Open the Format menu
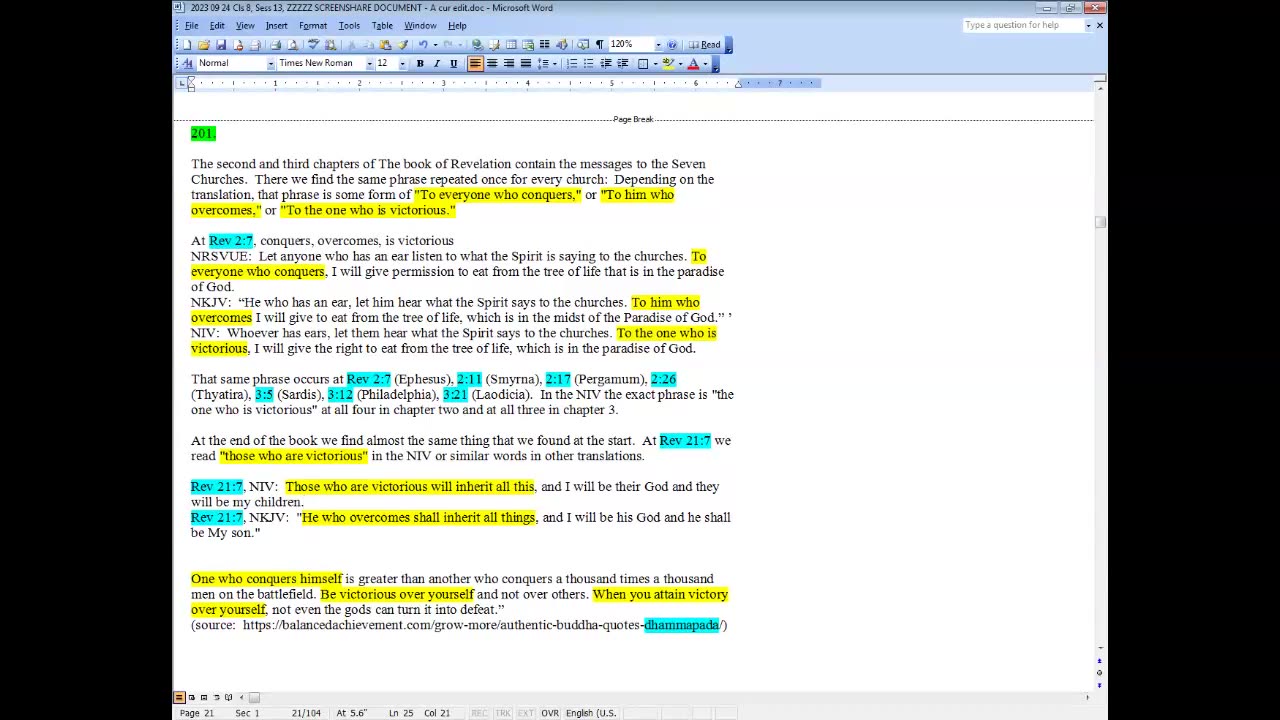The width and height of the screenshot is (1280, 720). point(312,25)
